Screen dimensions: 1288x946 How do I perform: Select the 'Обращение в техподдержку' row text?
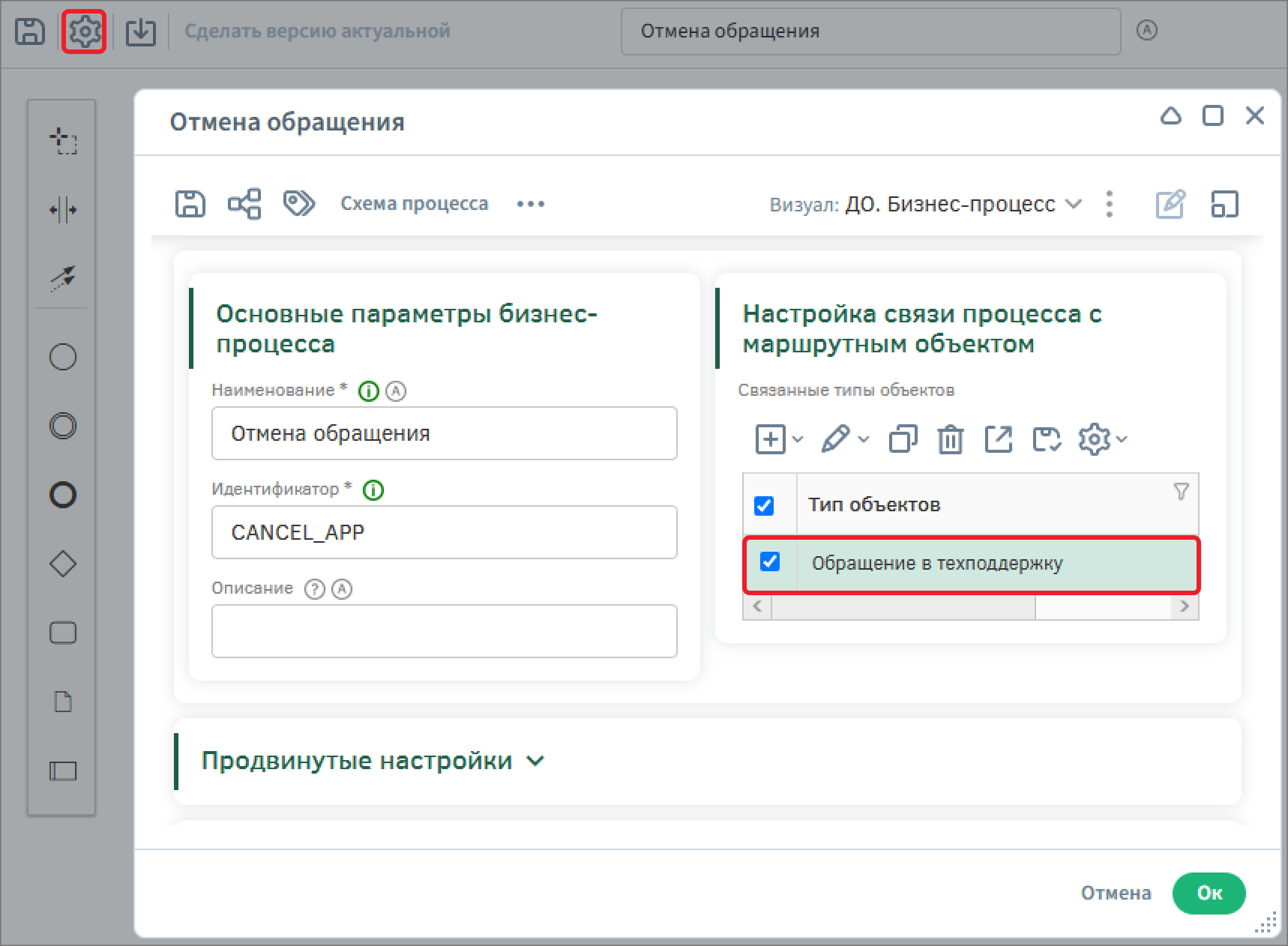click(x=937, y=563)
